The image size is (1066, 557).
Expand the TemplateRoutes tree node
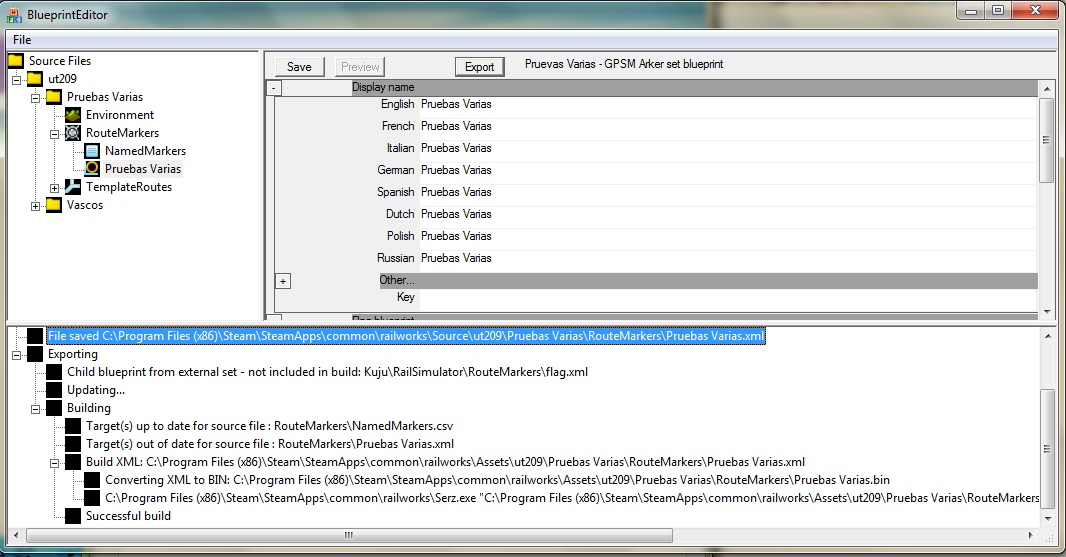55,188
